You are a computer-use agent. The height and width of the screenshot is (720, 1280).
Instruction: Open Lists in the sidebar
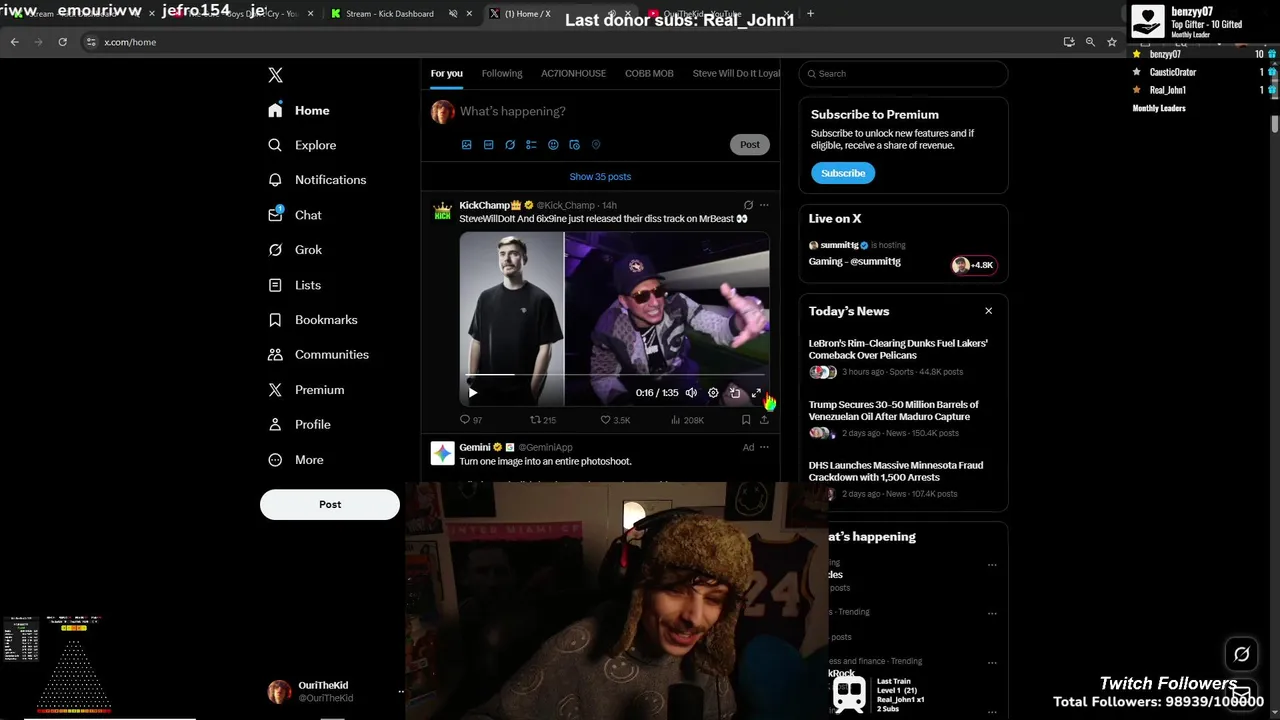click(x=295, y=285)
